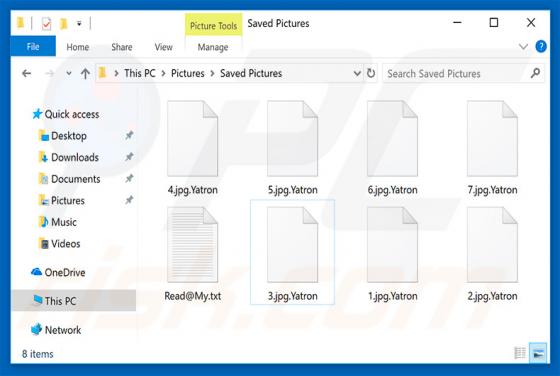Open the Recent locations dropdown arrow
Viewport: 560px width, 376px height.
click(69, 74)
